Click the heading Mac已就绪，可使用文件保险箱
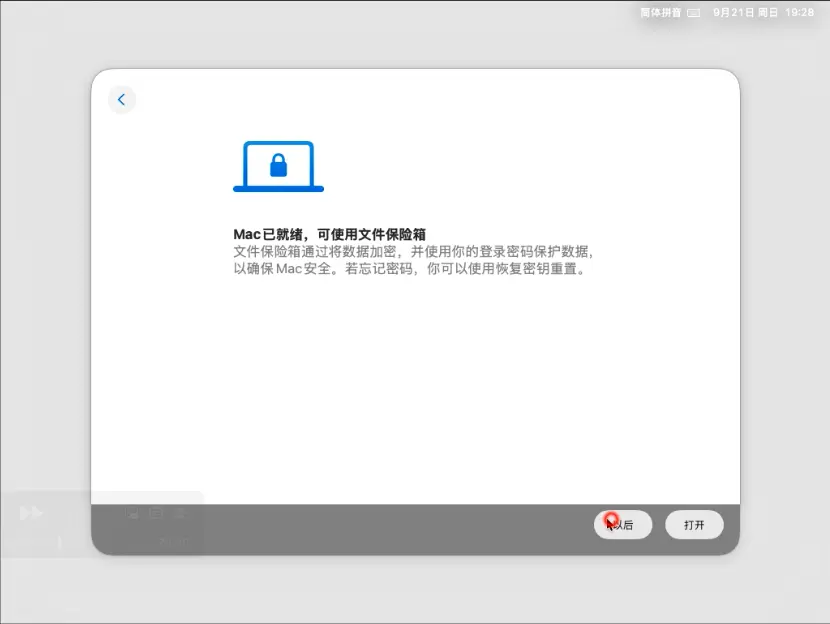 (330, 234)
